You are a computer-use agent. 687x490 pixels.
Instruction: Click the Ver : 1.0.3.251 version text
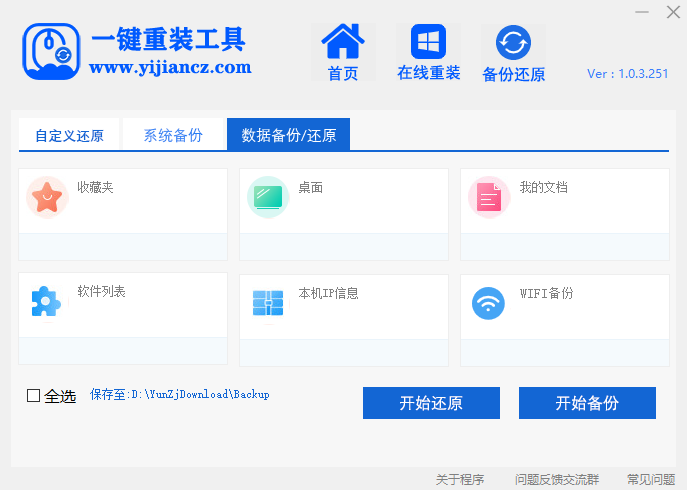click(627, 74)
